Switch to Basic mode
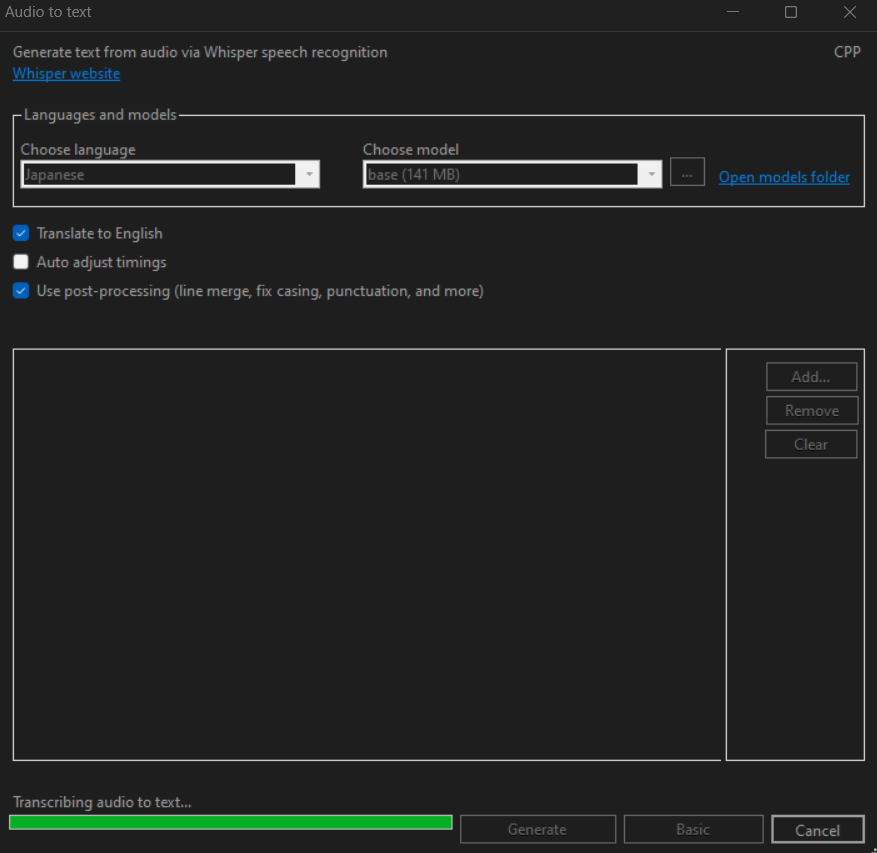The image size is (877, 853). click(693, 829)
